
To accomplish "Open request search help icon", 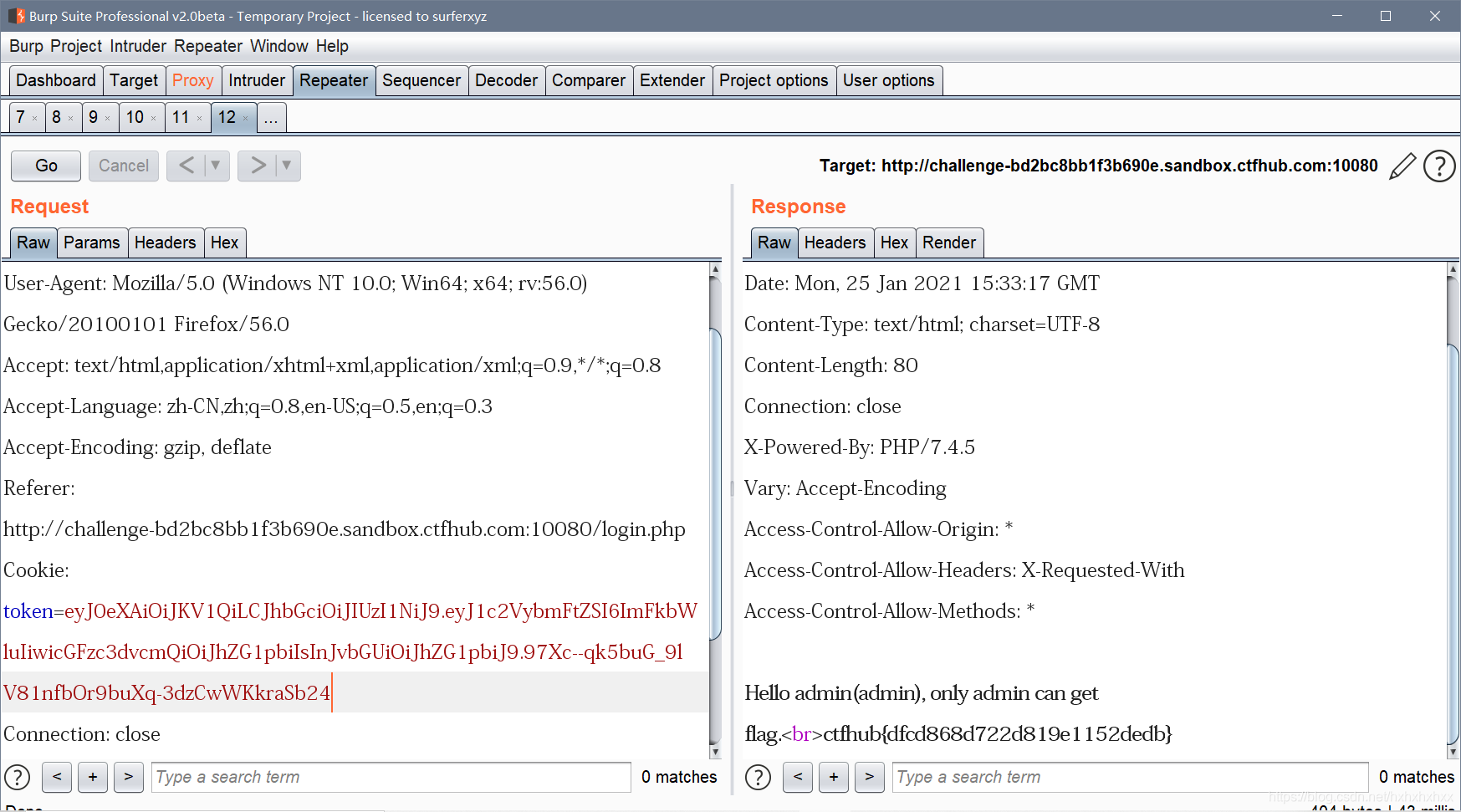I will coord(18,777).
